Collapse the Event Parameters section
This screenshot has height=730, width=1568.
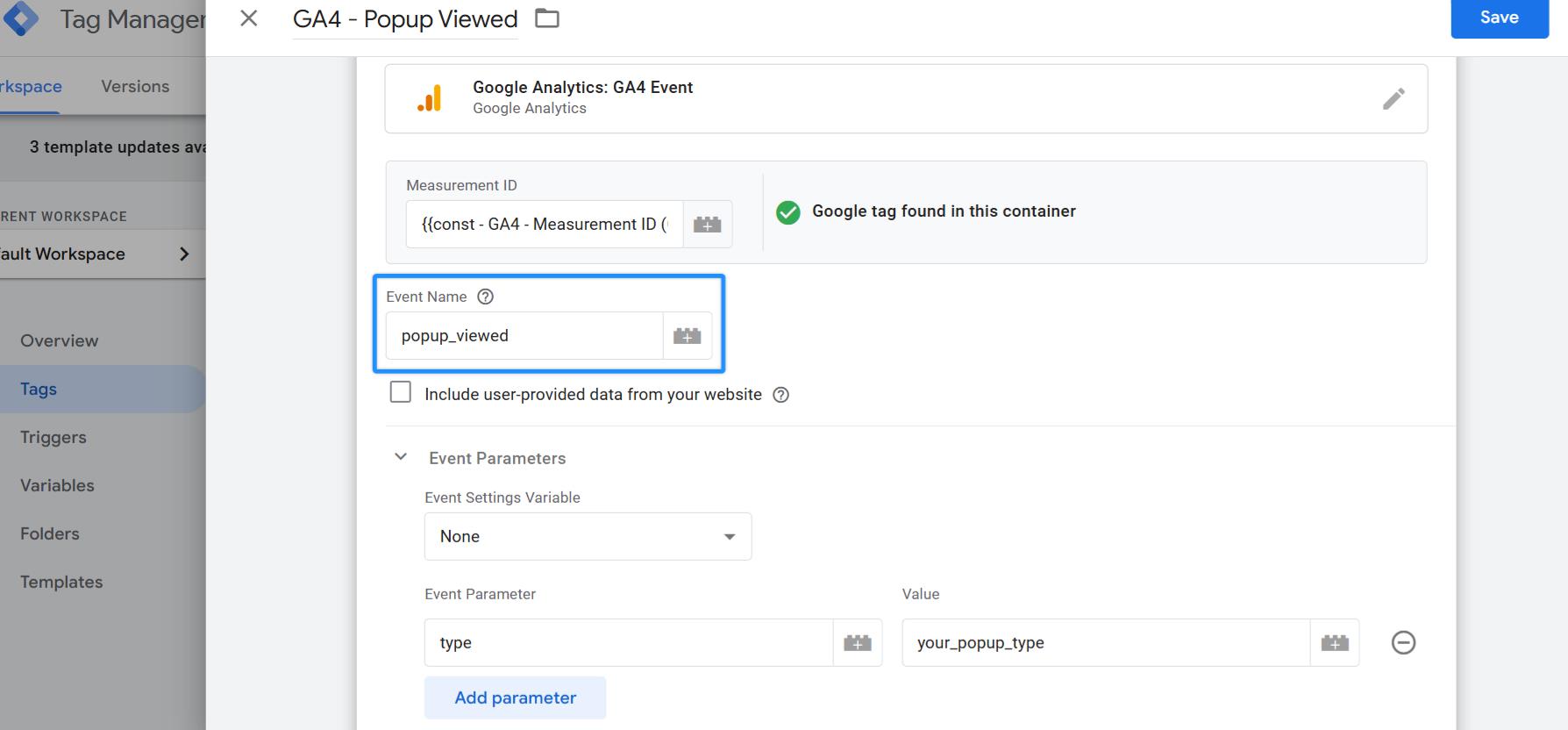[x=401, y=457]
